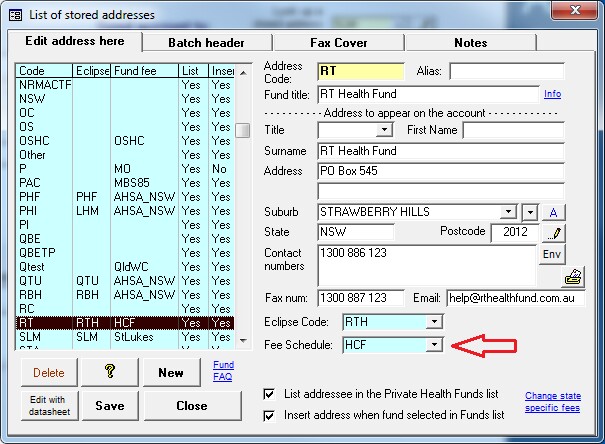This screenshot has width=605, height=444.
Task: Click the Eclipse column header
Action: [x=92, y=71]
